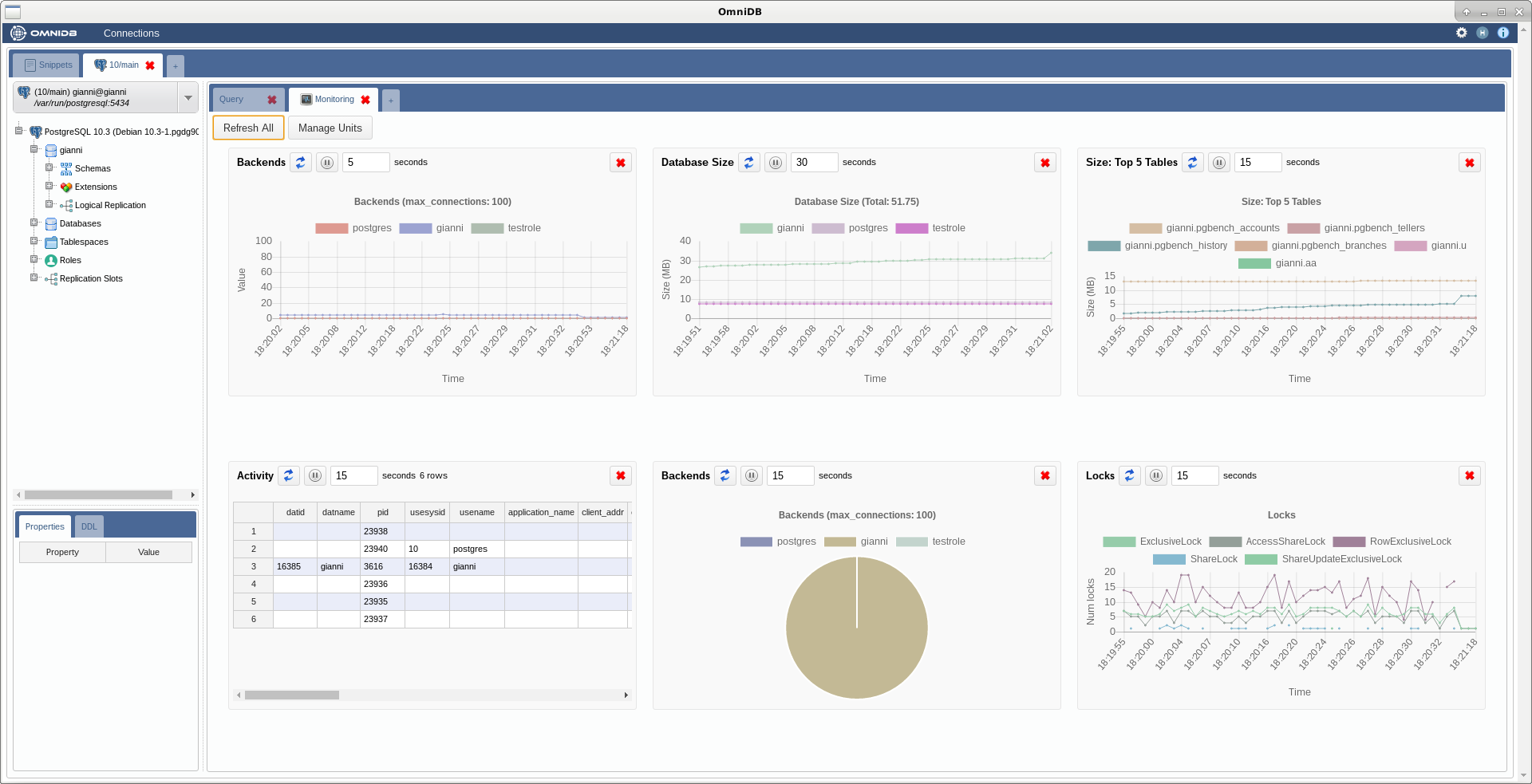Close the Backends pie chart unit
The image size is (1532, 784).
(1045, 476)
